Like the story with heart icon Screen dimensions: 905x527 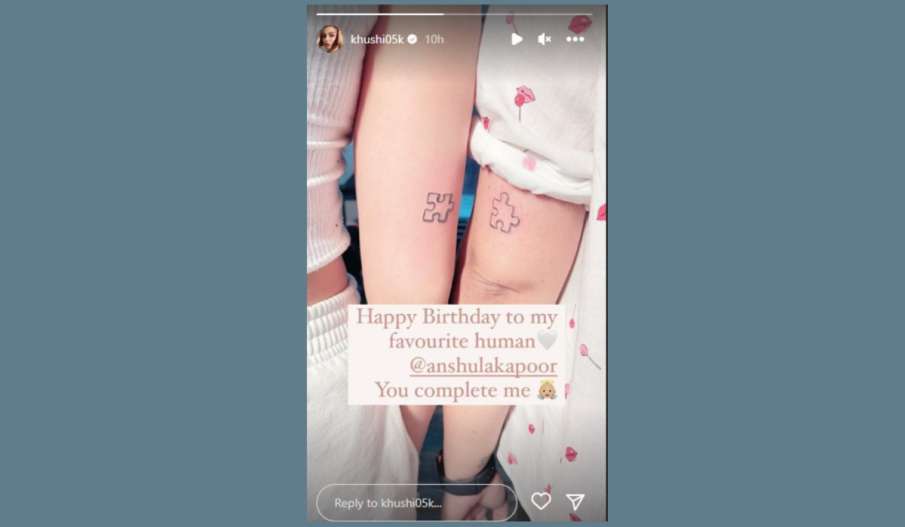click(541, 501)
